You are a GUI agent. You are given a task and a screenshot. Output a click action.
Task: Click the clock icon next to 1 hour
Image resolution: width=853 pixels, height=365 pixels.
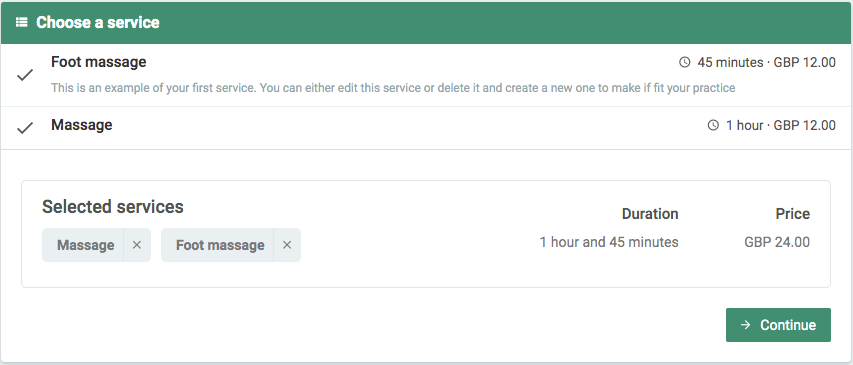[x=713, y=126]
